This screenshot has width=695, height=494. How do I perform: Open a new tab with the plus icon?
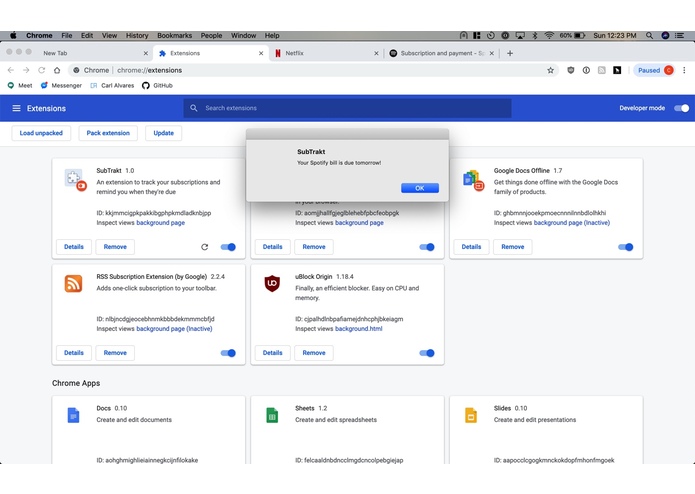pos(510,53)
